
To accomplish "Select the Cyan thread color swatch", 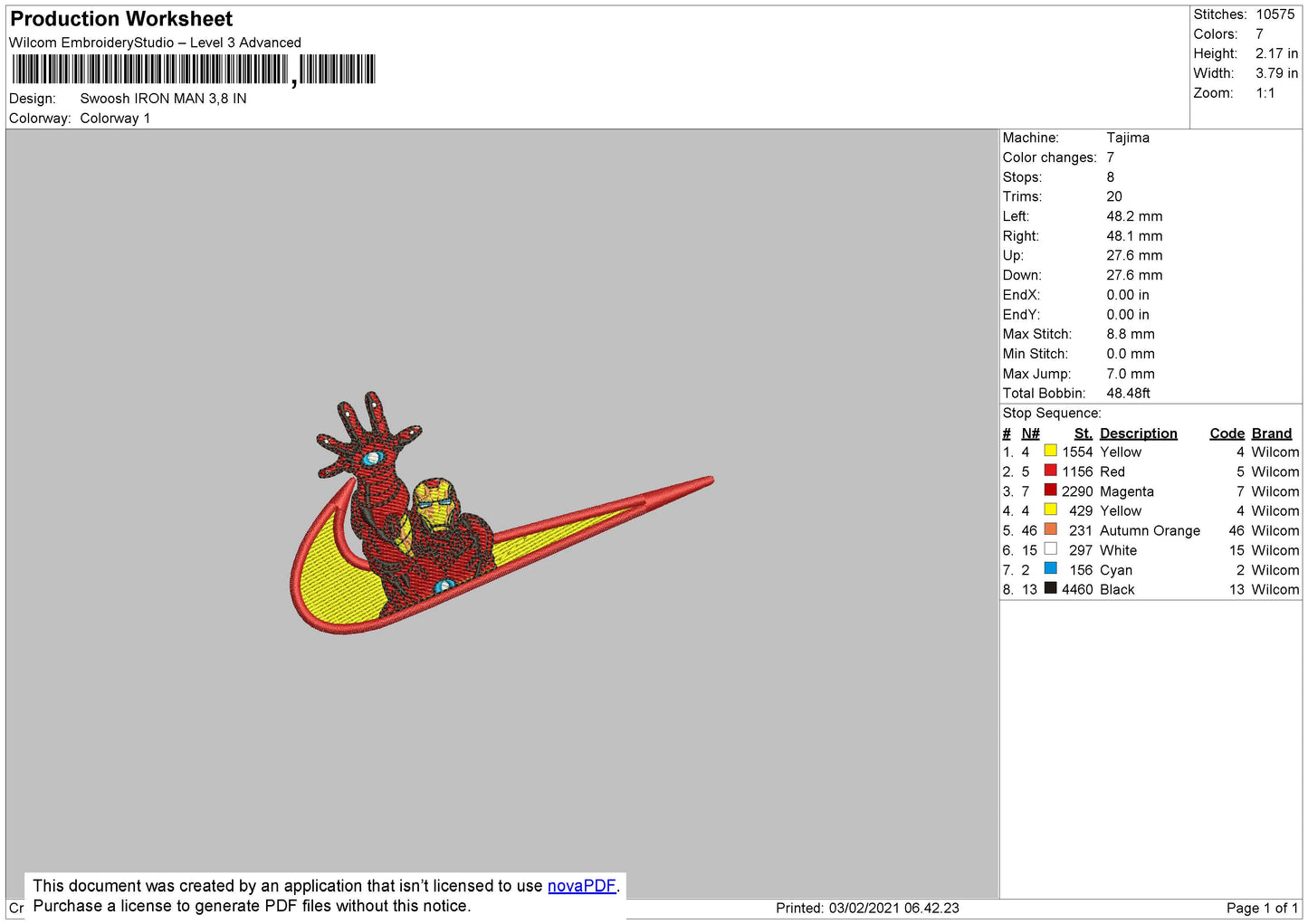I will (1050, 569).
